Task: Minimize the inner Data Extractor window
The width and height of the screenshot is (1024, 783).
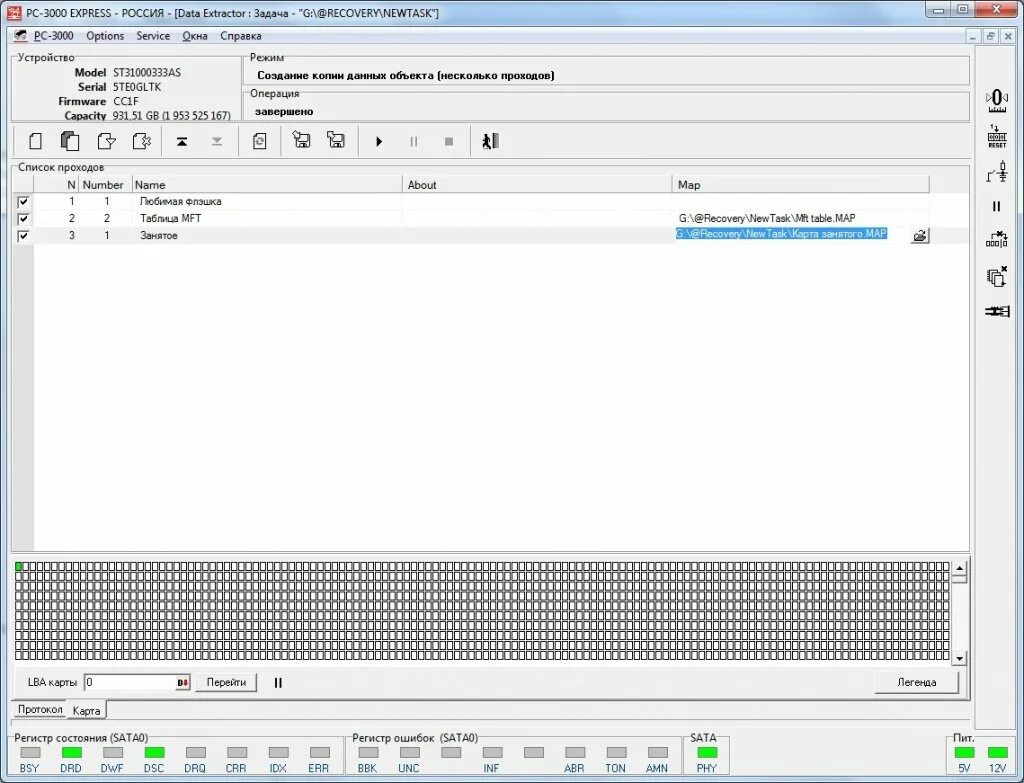Action: point(973,36)
